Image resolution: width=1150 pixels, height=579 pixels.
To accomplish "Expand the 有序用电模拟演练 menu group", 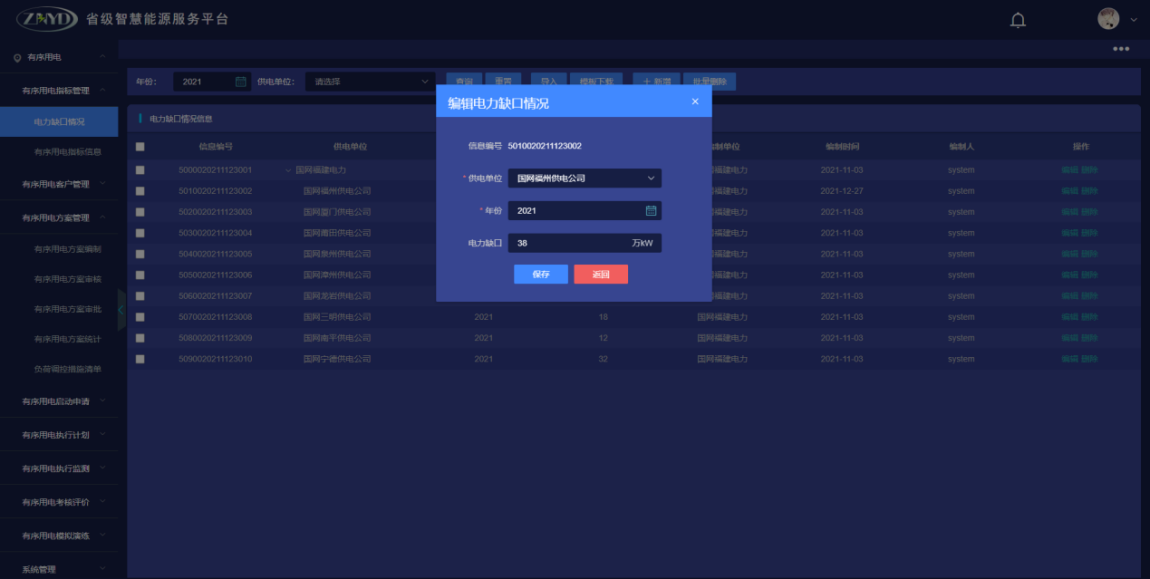I will coord(103,535).
